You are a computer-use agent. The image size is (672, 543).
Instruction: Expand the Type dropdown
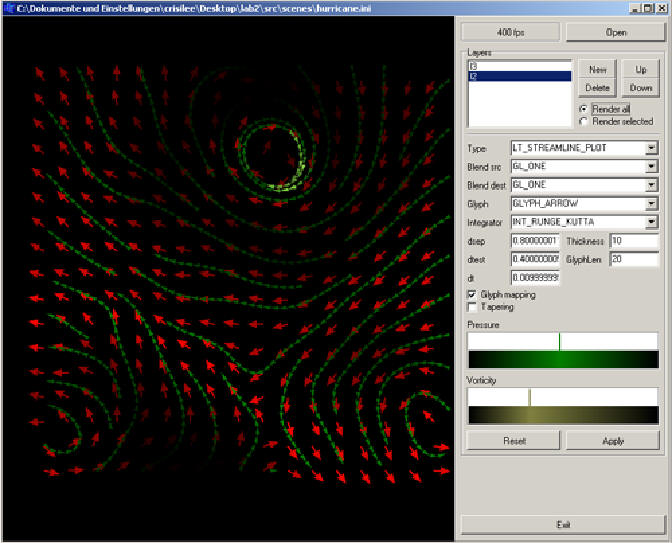click(651, 148)
